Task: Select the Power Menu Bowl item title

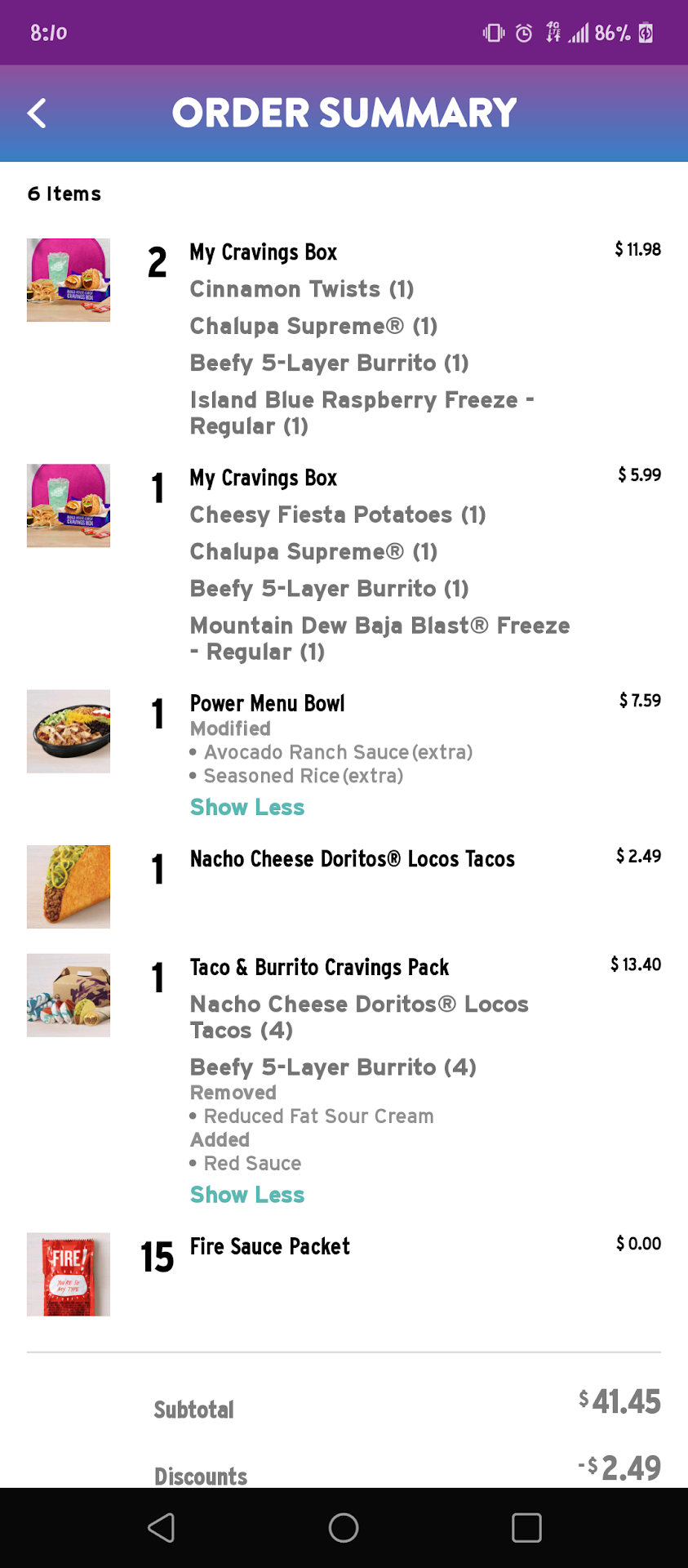Action: [267, 703]
